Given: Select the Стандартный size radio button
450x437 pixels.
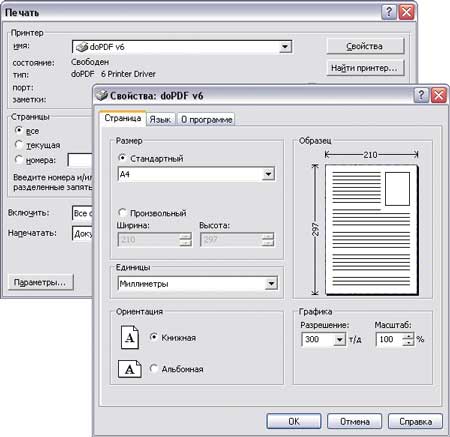Looking at the screenshot, I should pyautogui.click(x=122, y=158).
